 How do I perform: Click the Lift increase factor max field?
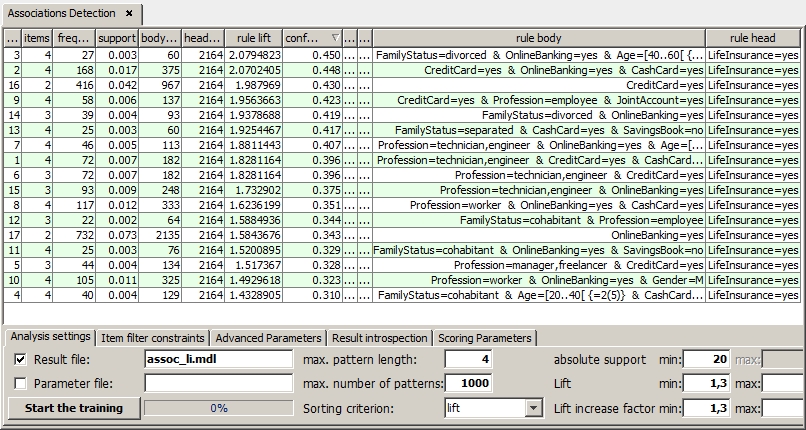[x=782, y=408]
